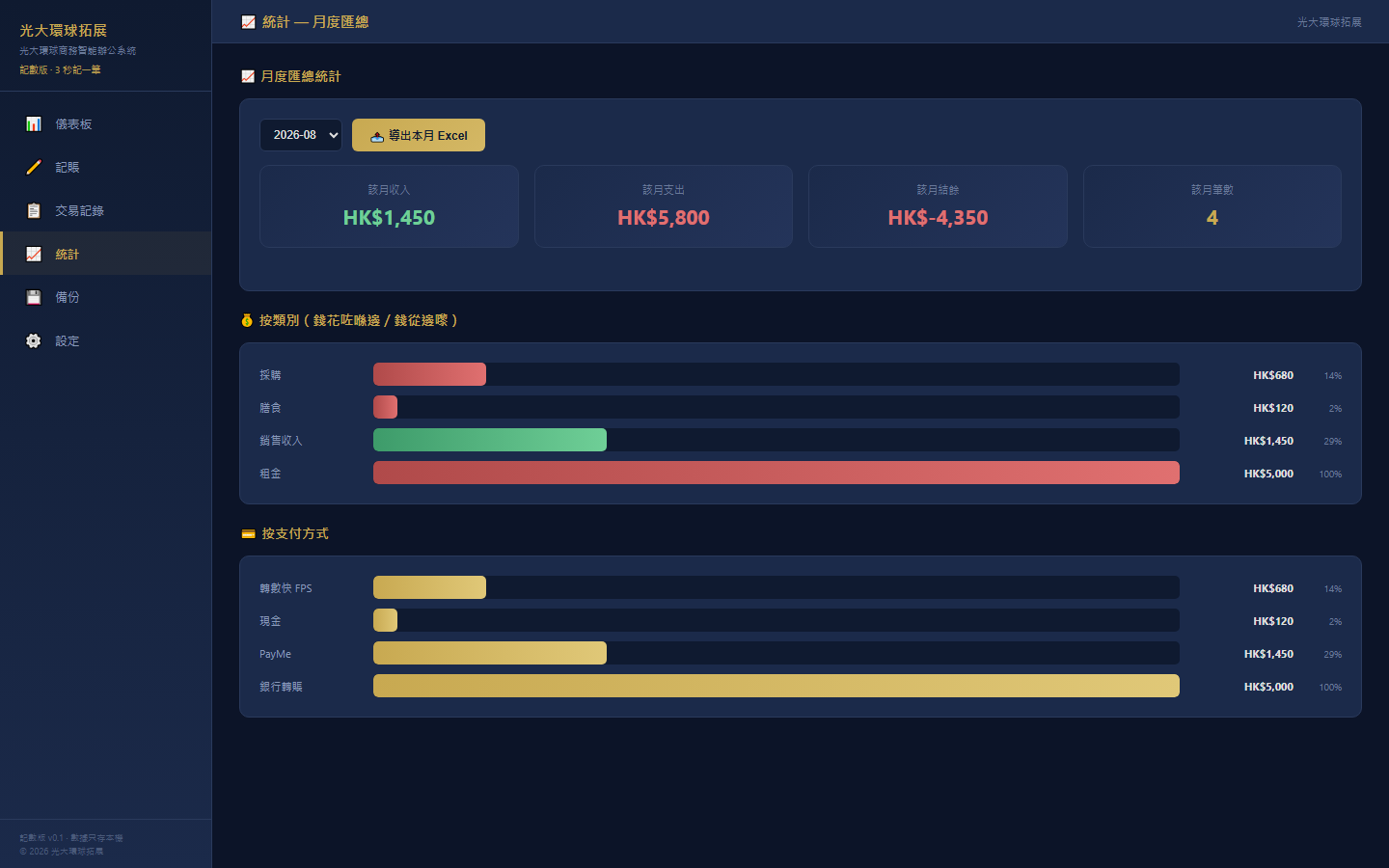1389x868 pixels.
Task: Click the 該月結餘 HK$-4,350 card
Action: (x=938, y=206)
